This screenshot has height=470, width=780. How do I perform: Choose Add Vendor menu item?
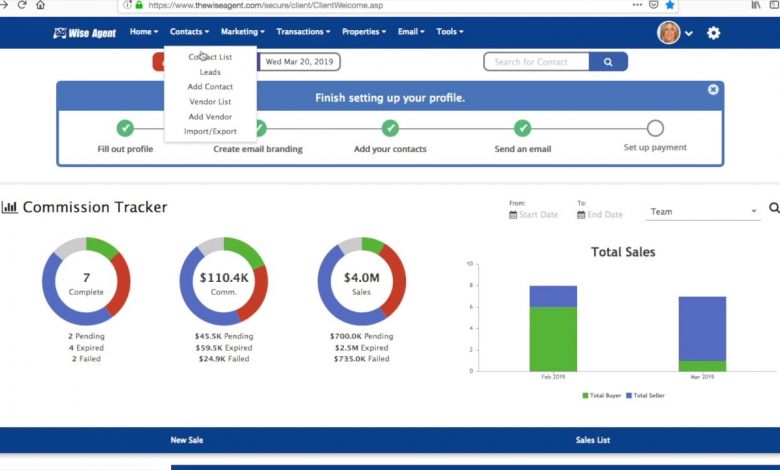[x=210, y=116]
